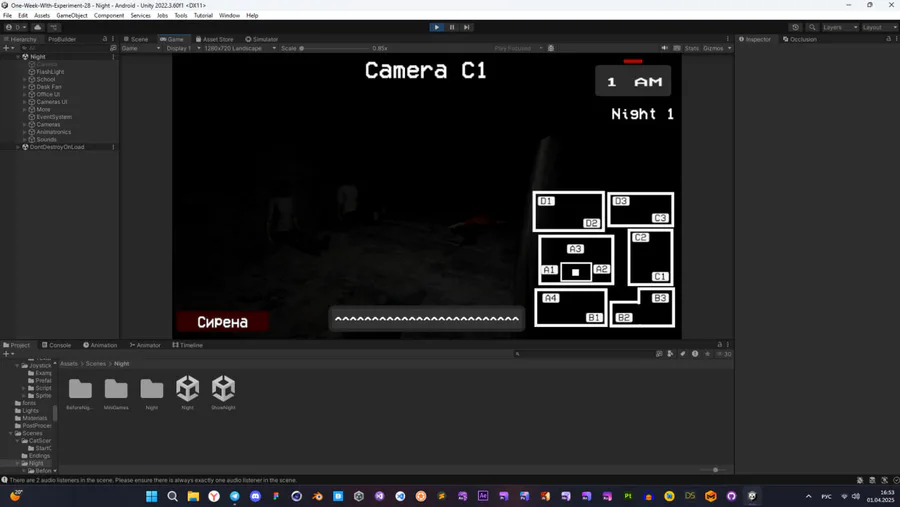The height and width of the screenshot is (507, 900).
Task: Click the Step frame button
Action: 467,27
